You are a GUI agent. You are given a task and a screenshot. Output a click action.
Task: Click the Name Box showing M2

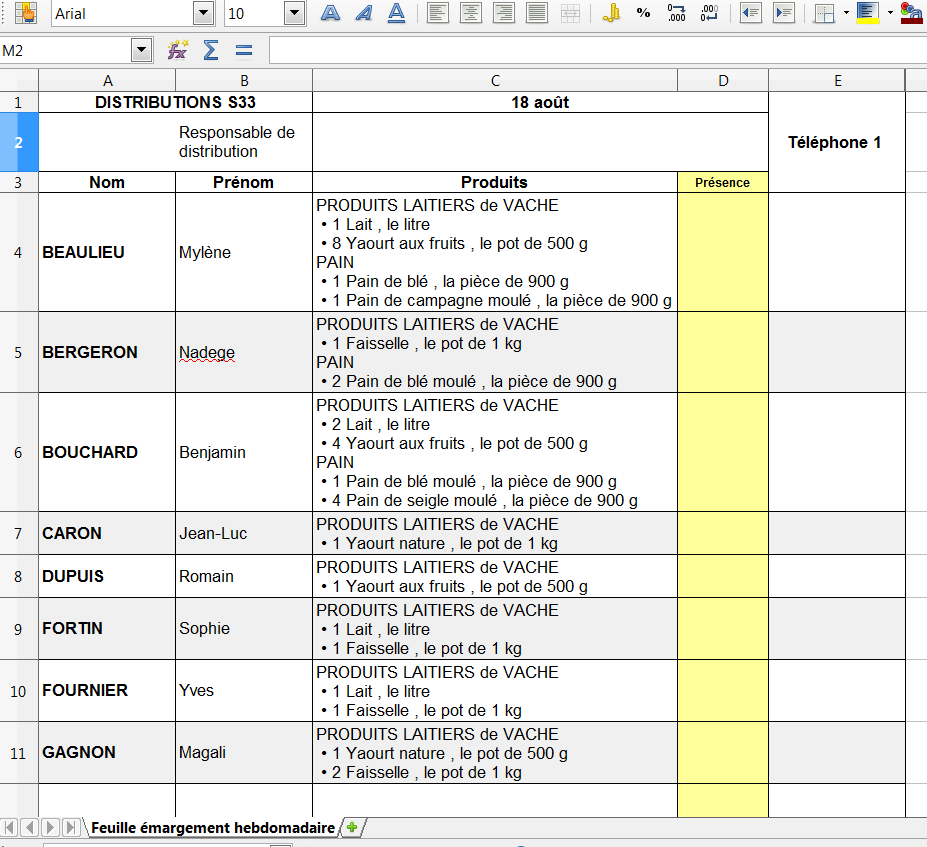(x=65, y=51)
